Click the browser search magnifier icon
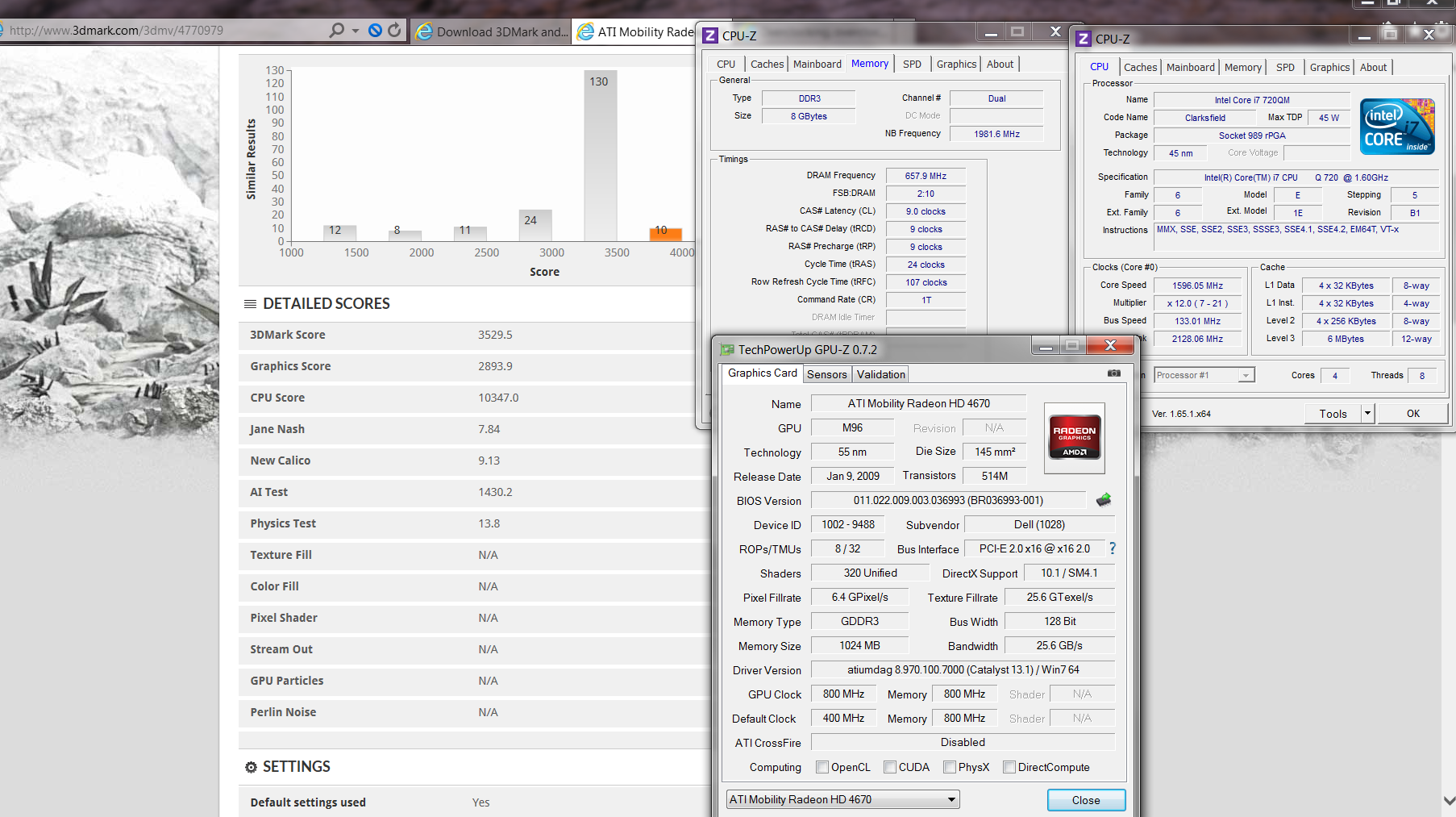Viewport: 1456px width, 817px height. (337, 30)
